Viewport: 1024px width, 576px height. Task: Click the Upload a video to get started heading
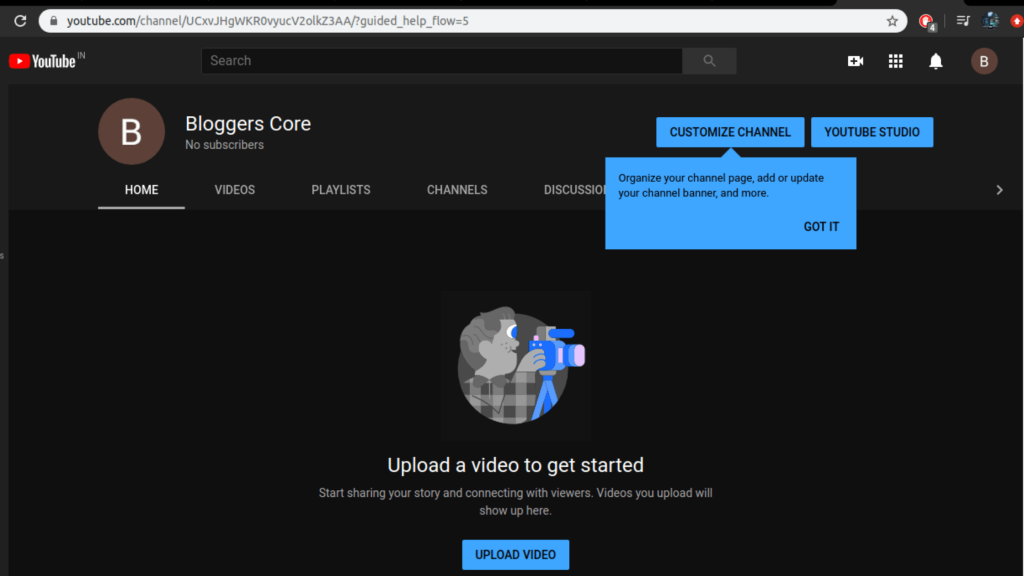515,465
